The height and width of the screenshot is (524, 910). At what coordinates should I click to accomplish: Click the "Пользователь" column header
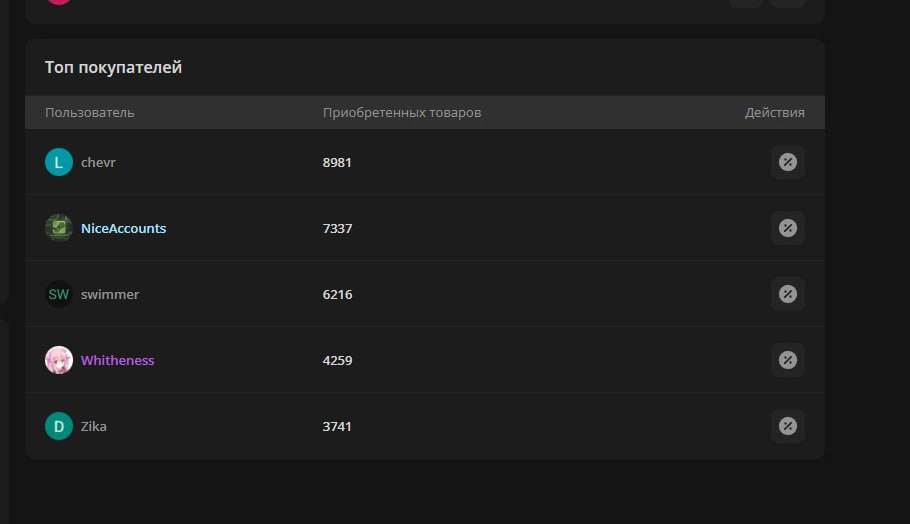point(90,113)
